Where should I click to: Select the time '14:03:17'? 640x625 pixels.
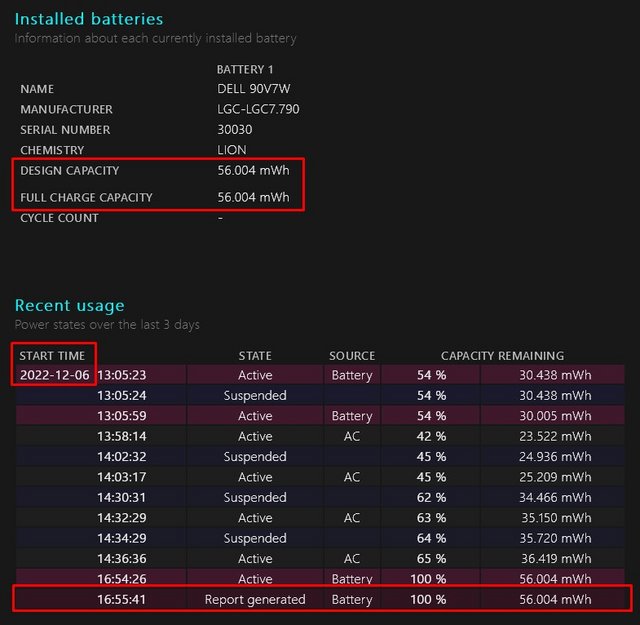(x=122, y=477)
